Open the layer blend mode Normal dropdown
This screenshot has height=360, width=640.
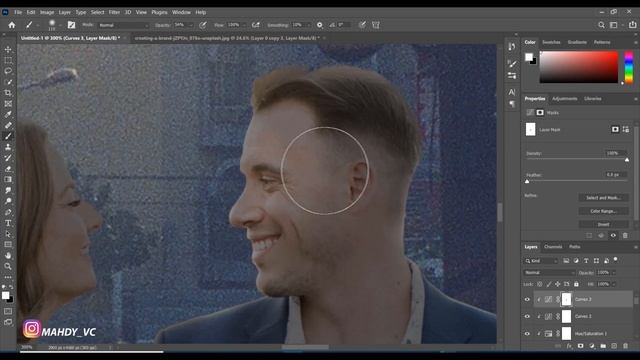pos(549,272)
